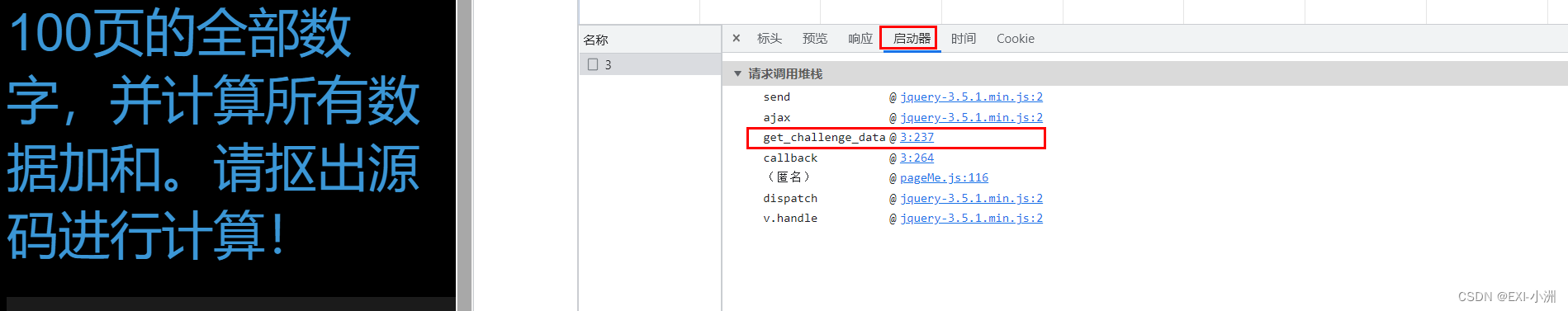Switch to the 时间 tab

point(964,38)
